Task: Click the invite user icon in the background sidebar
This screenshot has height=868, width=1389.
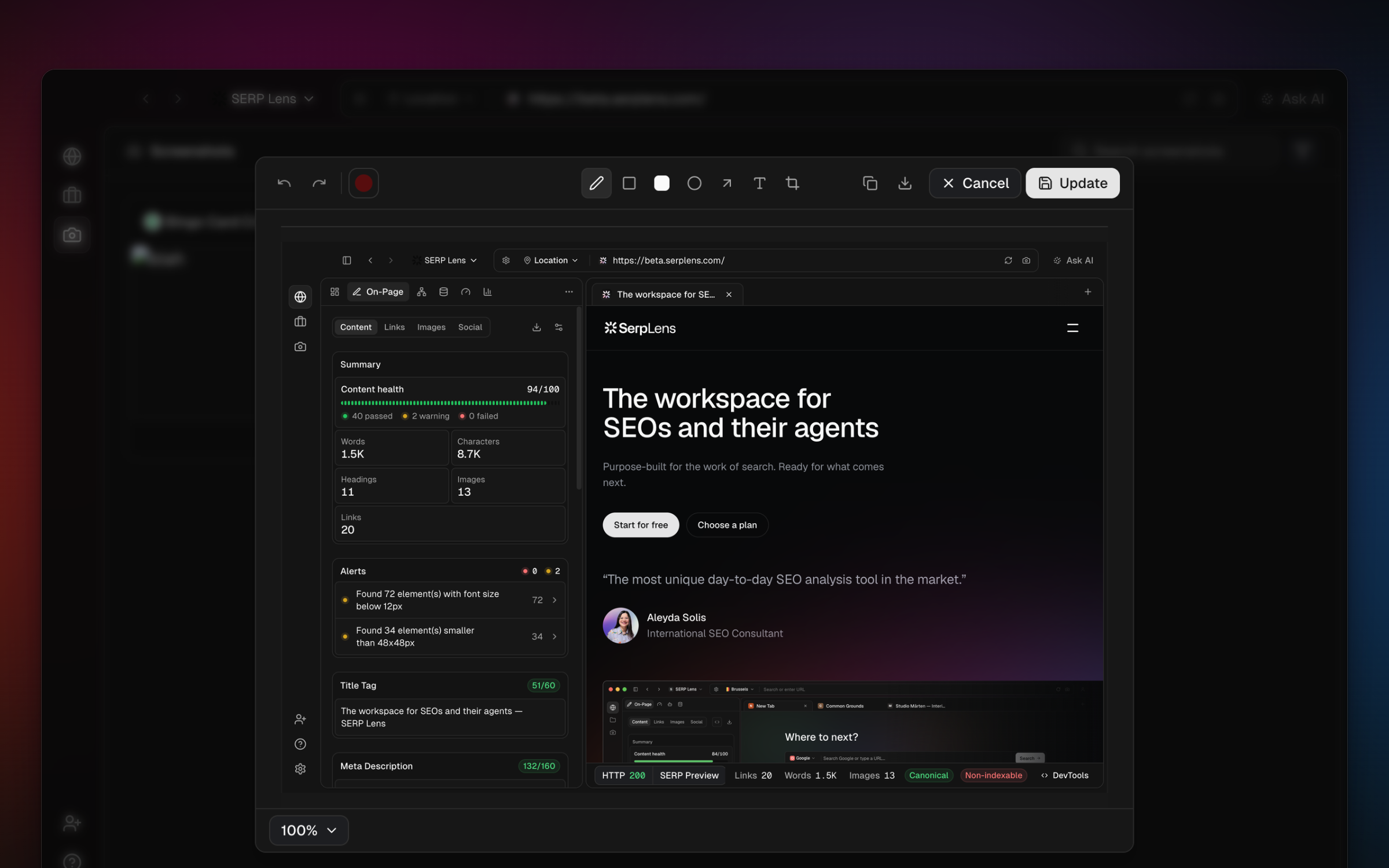Action: 72,823
